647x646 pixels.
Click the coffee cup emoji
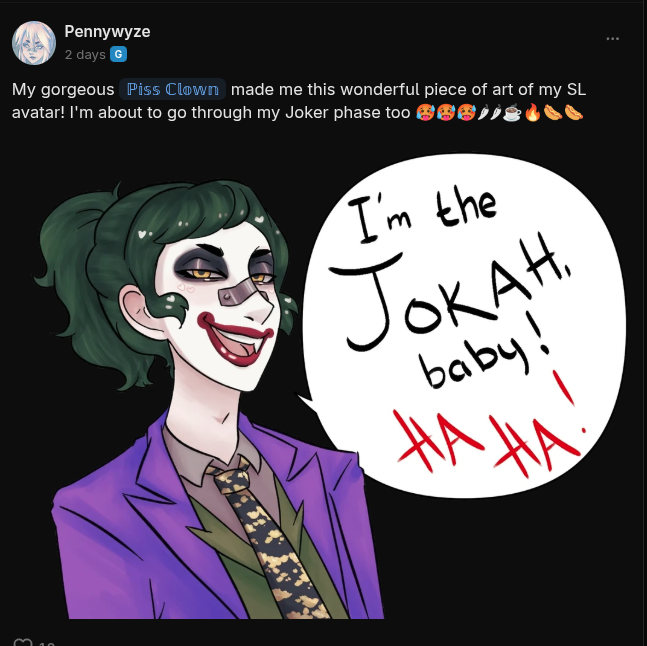click(512, 112)
